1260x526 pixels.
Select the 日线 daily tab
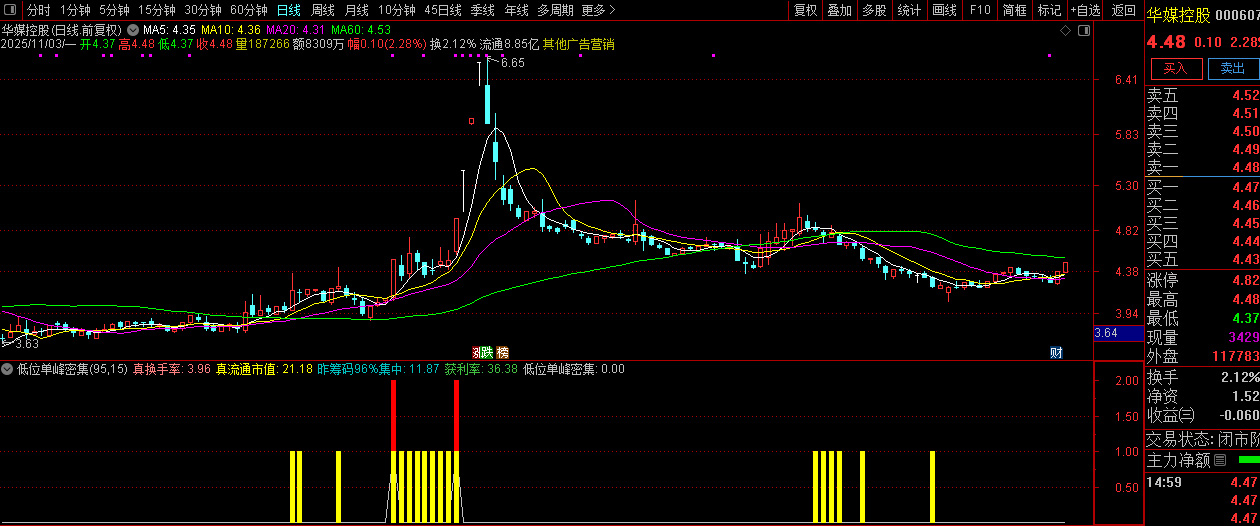[288, 10]
